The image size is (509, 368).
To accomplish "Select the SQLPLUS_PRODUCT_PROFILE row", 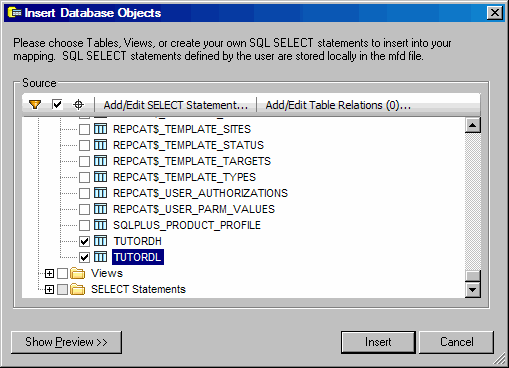I will tap(187, 225).
